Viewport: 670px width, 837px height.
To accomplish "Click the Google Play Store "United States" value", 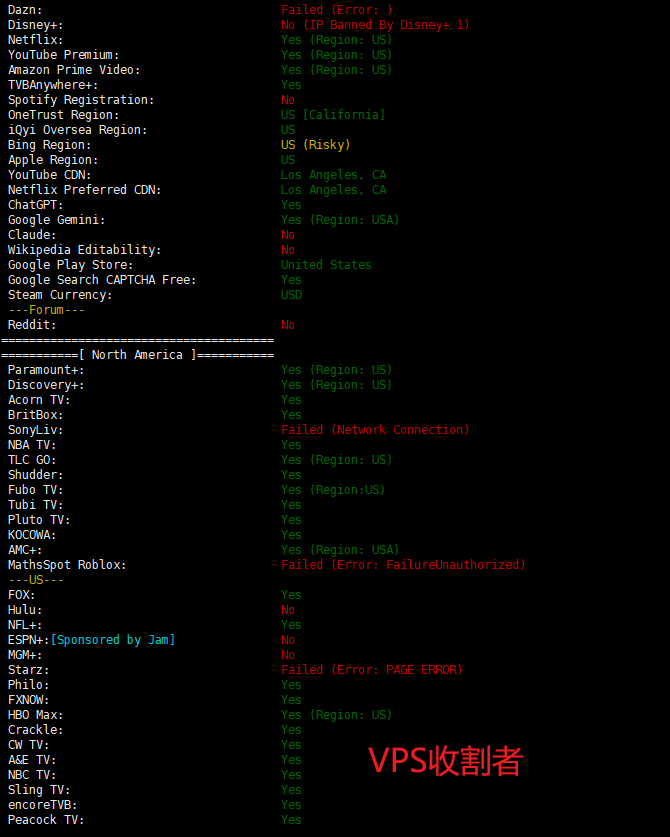I will pos(325,265).
